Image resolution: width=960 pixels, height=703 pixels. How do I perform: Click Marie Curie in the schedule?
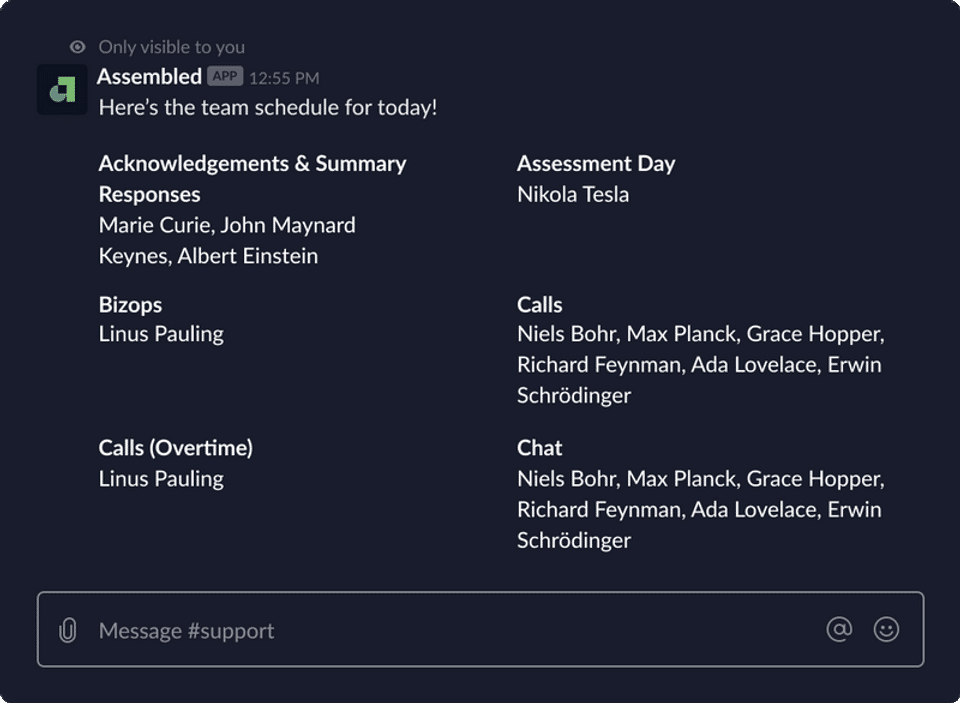[x=153, y=225]
